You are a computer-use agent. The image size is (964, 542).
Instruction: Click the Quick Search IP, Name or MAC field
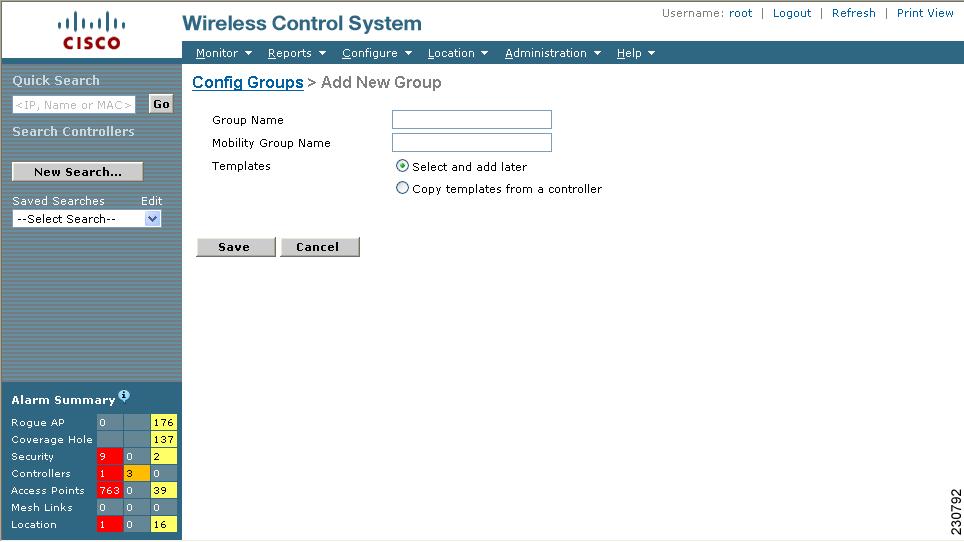pos(74,104)
